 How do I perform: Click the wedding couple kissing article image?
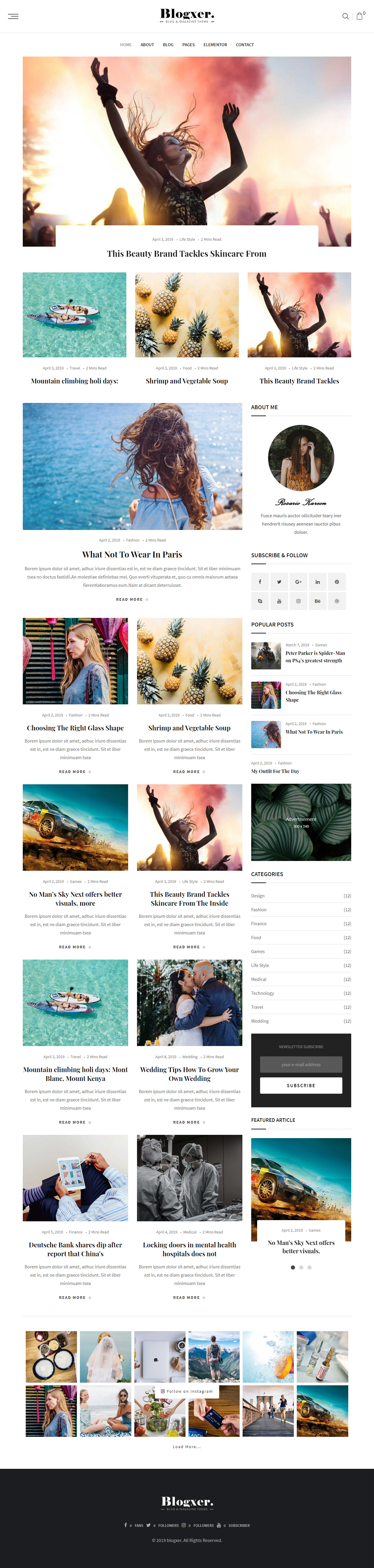189,1003
